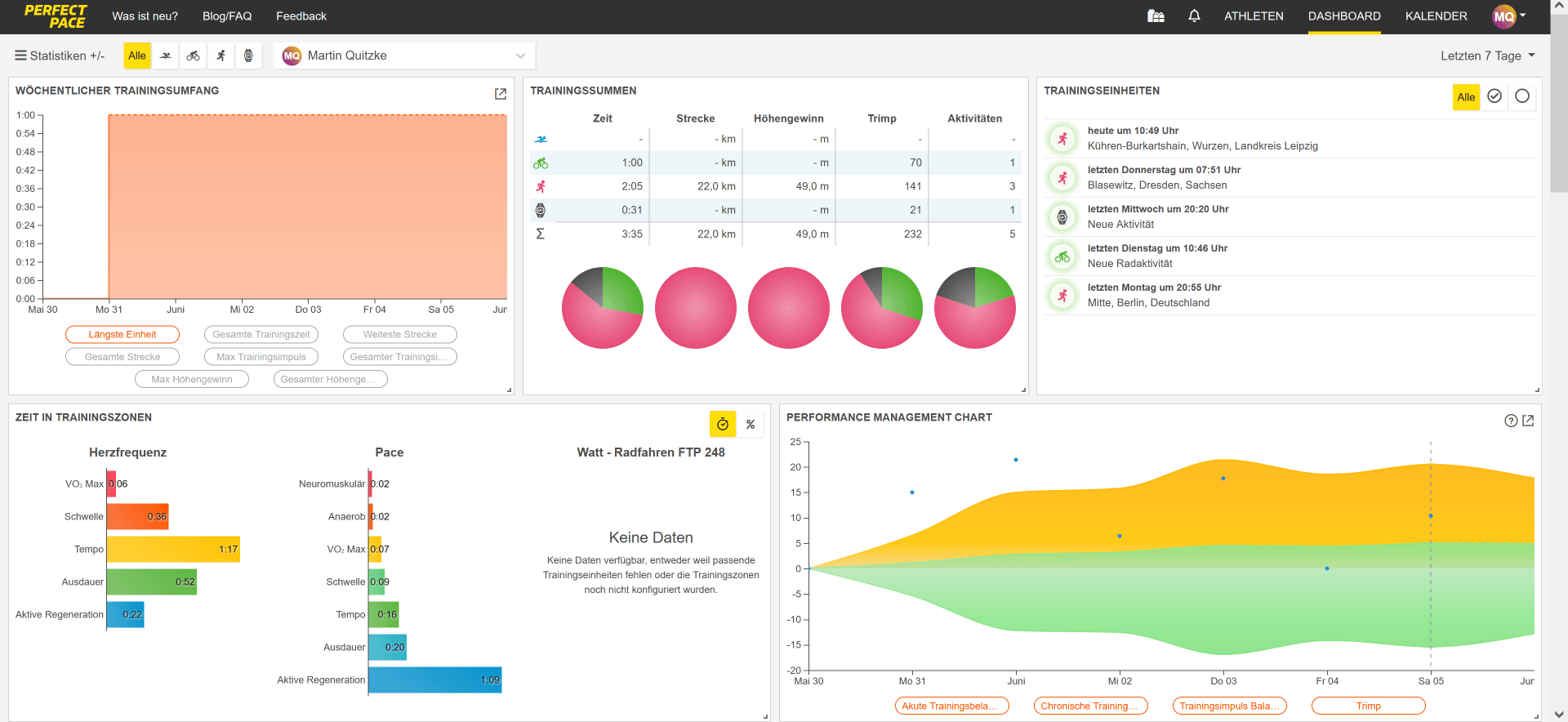1568x722 pixels.
Task: Click the Aktive Regeneration pace bar
Action: point(435,680)
